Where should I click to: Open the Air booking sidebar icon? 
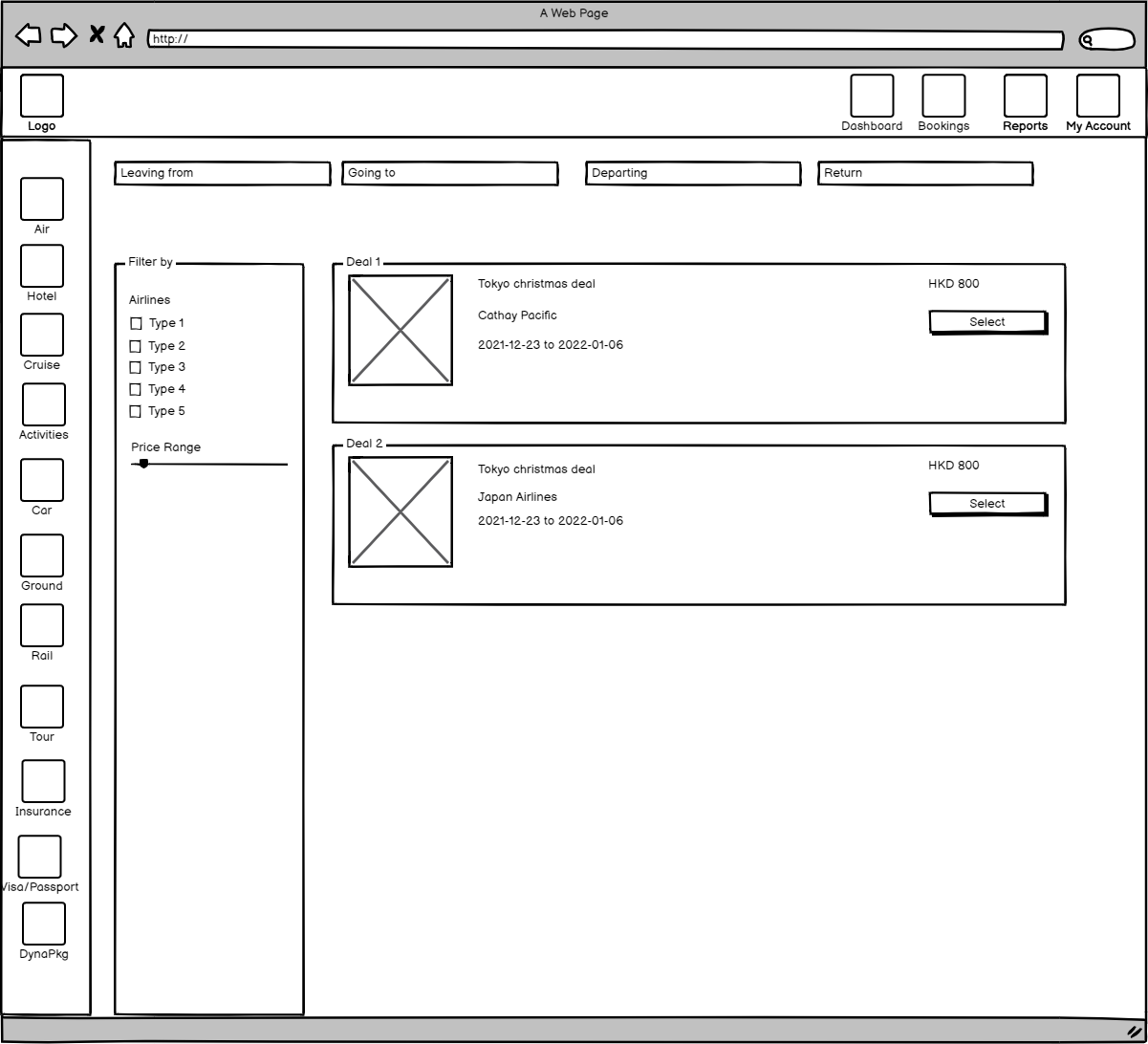(x=42, y=199)
